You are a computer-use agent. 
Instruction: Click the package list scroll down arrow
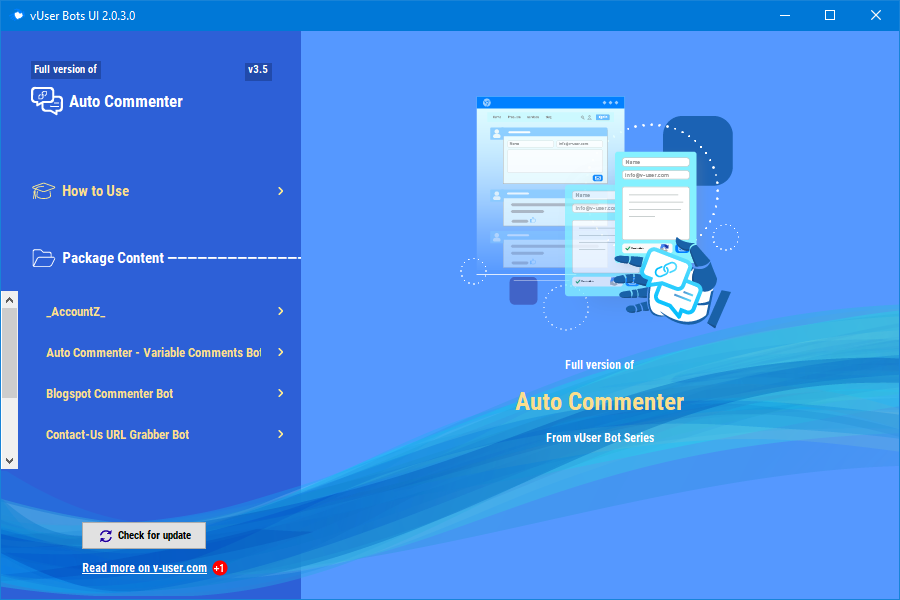click(x=9, y=460)
